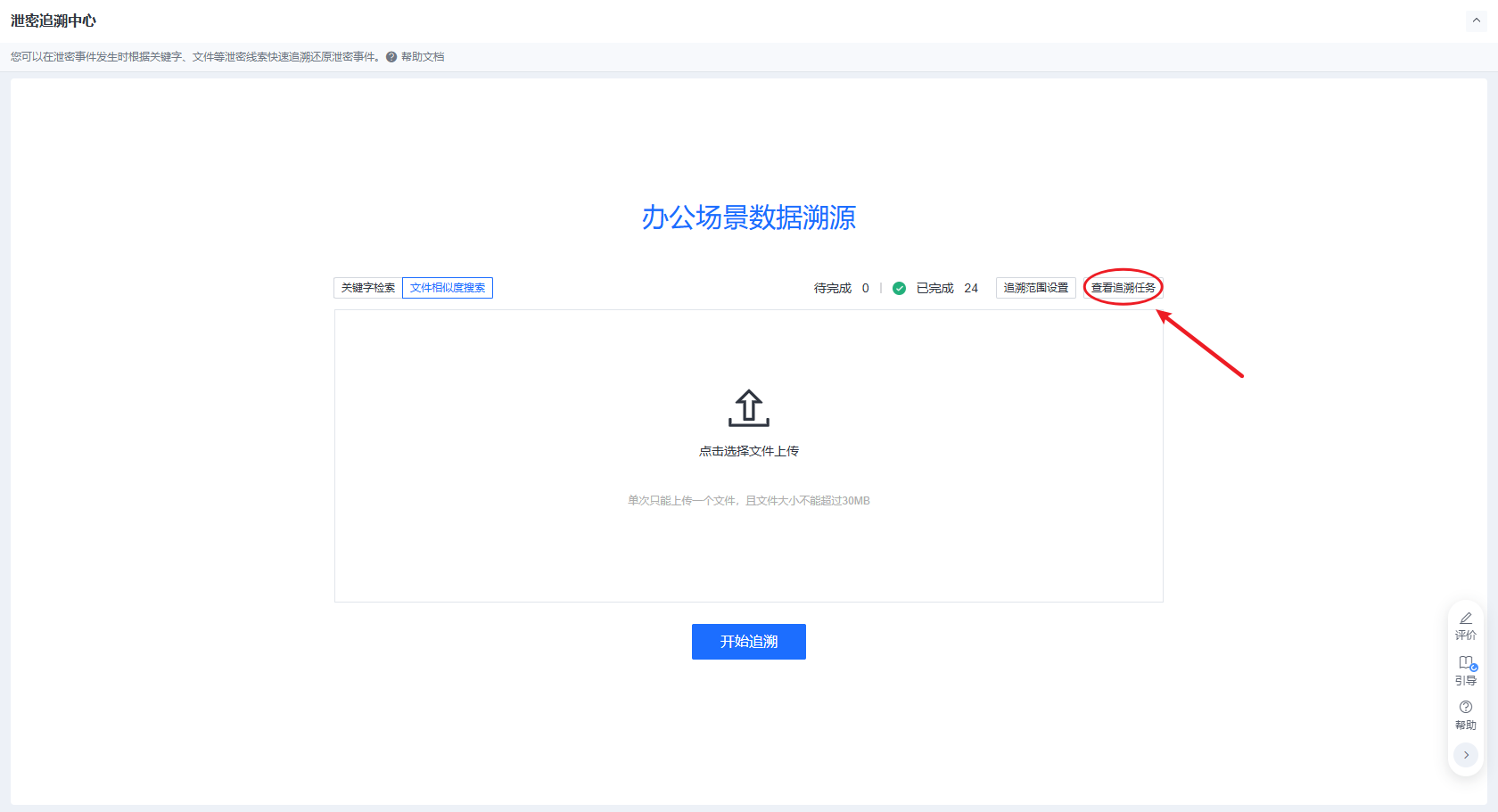Collapse the header using top-right chevron
Viewport: 1498px width, 812px height.
(1476, 21)
